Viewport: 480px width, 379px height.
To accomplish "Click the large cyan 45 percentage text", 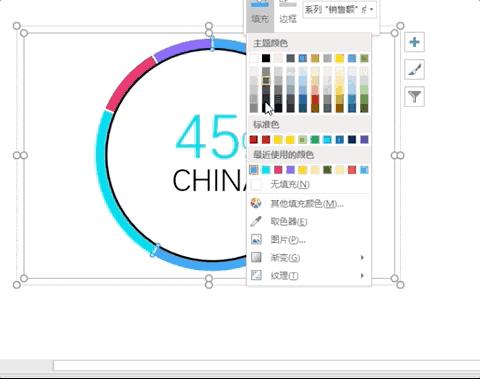I will [210, 137].
